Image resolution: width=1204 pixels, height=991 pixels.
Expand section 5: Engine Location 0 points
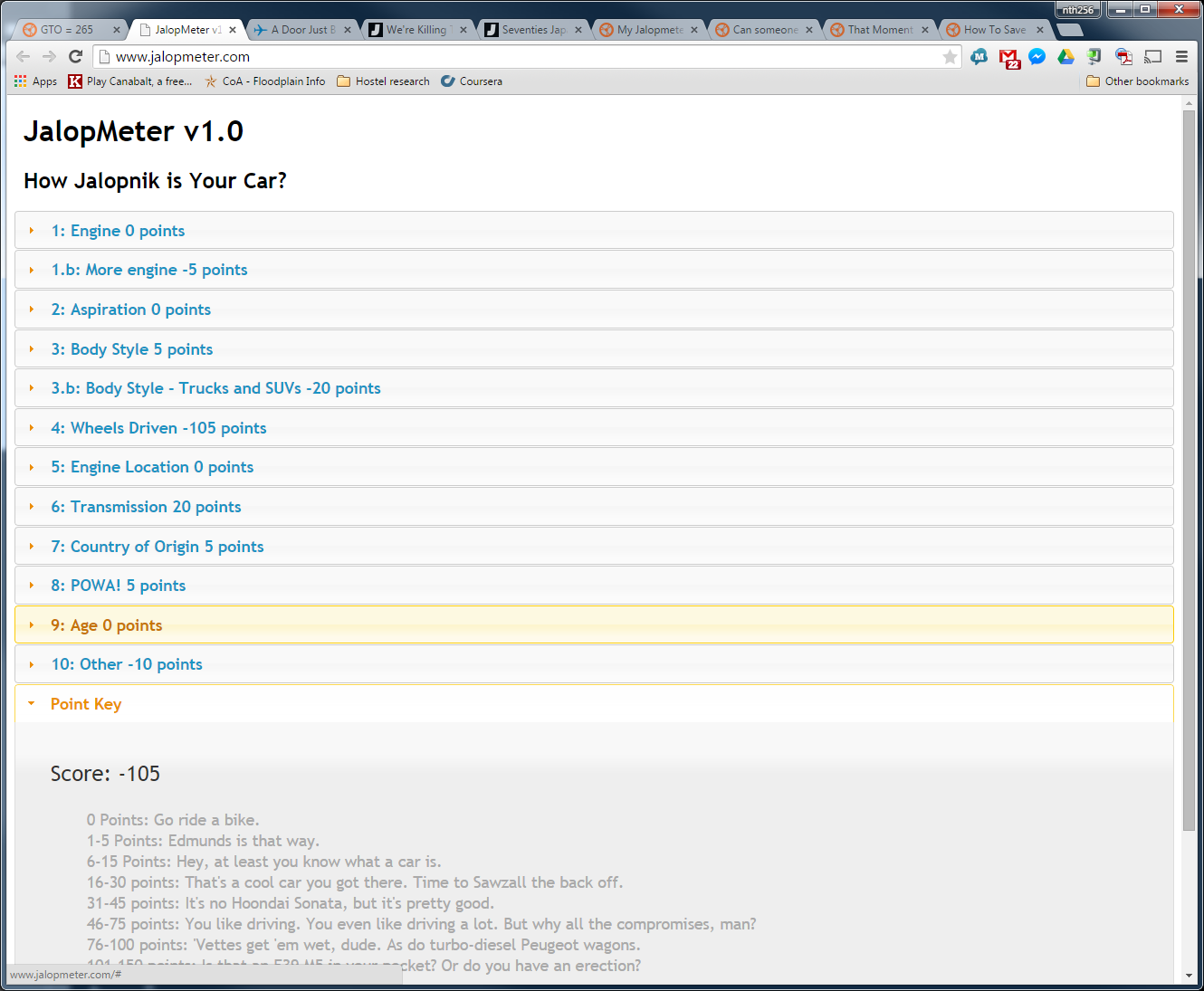[x=594, y=467]
